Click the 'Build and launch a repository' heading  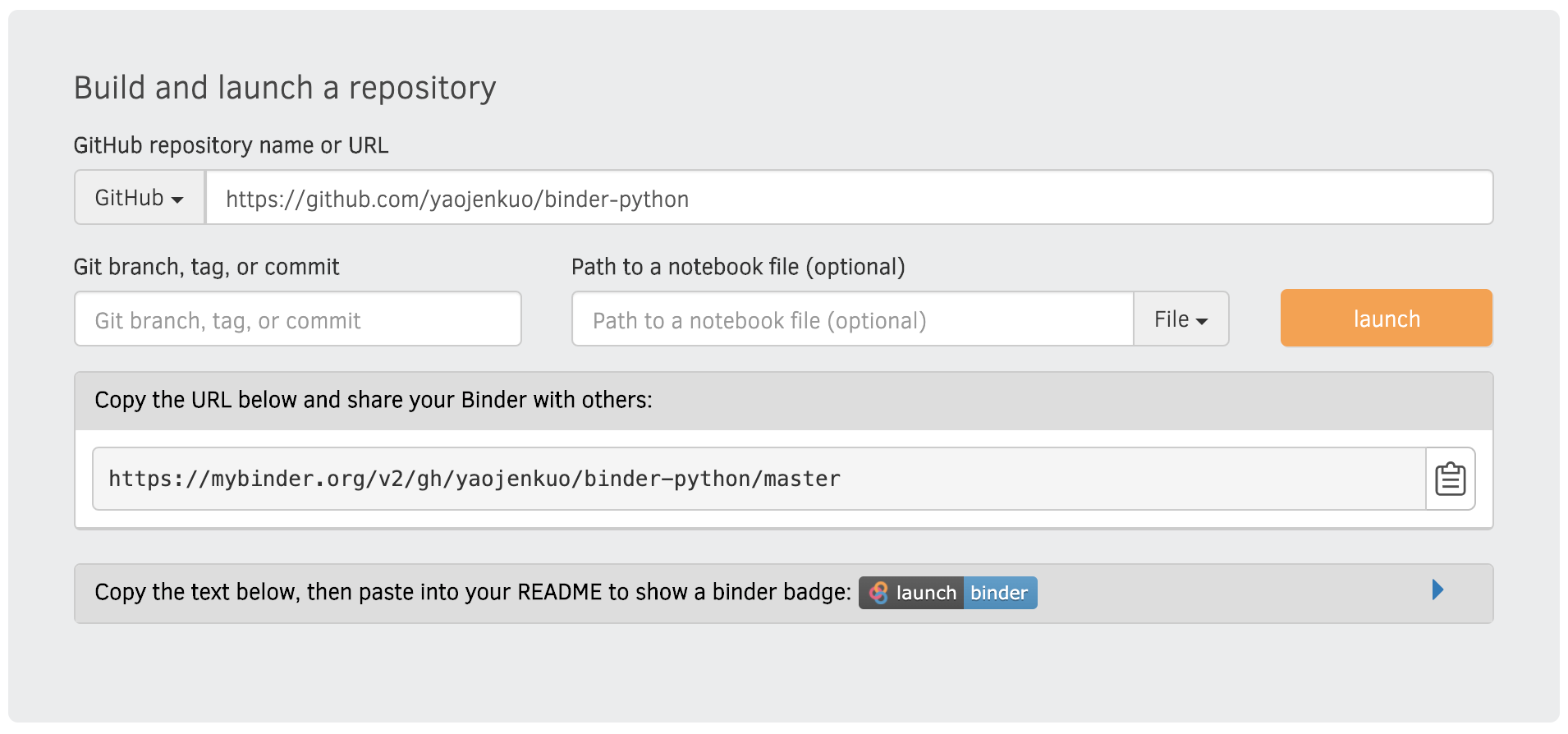pyautogui.click(x=285, y=88)
